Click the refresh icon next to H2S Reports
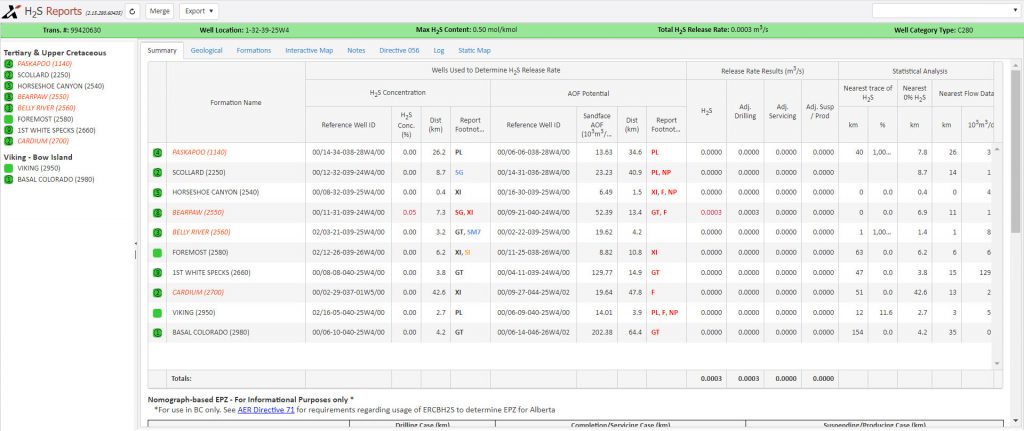Screen dimensions: 1024x431 coord(133,11)
